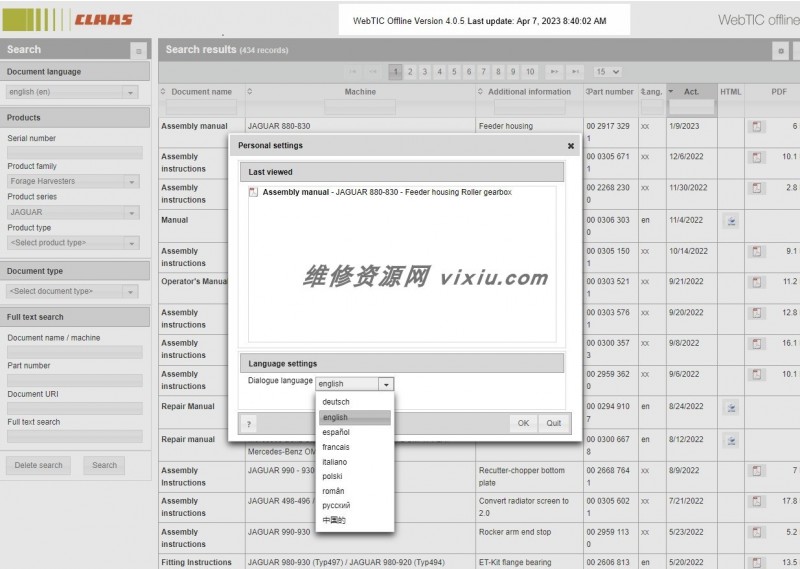Image resolution: width=800 pixels, height=569 pixels.
Task: Click the help question mark button in dialog
Action: click(x=247, y=424)
